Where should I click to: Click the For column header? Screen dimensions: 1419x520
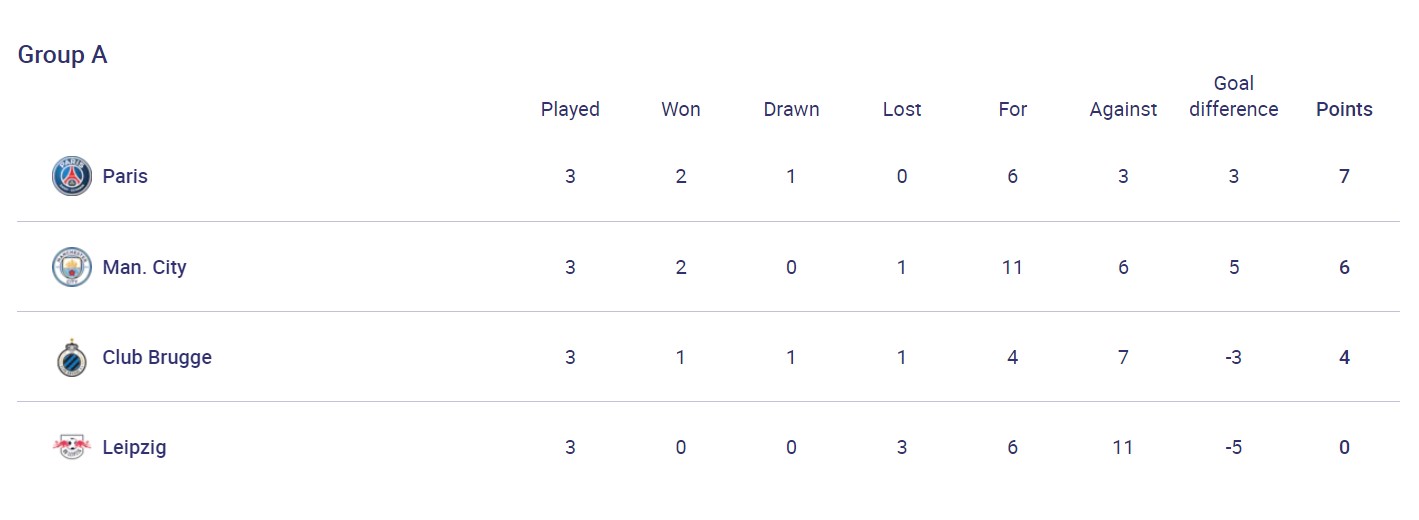point(1012,109)
